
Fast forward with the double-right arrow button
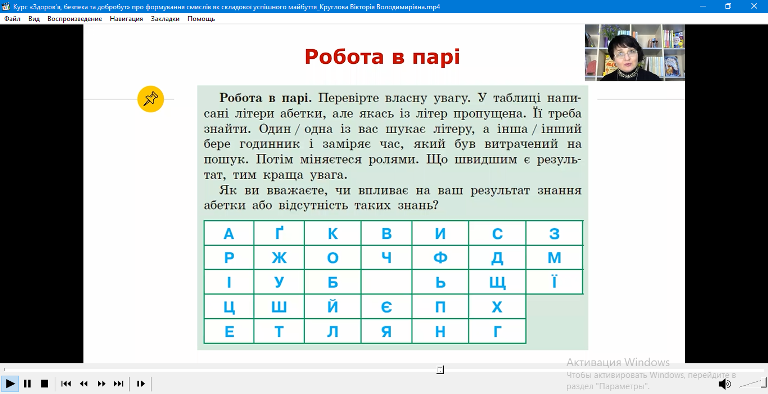(x=101, y=384)
